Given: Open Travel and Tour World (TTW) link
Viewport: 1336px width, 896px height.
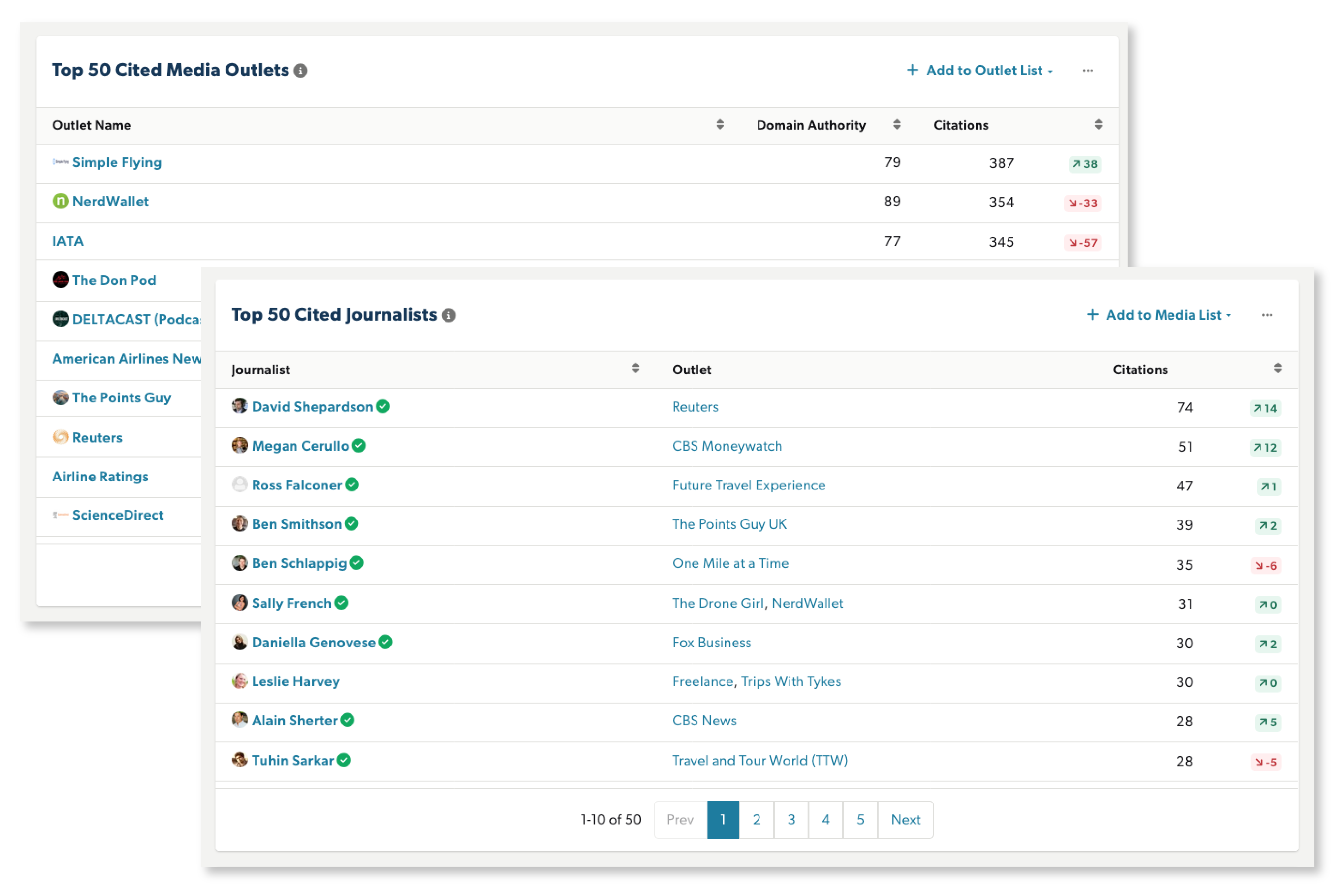Looking at the screenshot, I should (x=760, y=761).
